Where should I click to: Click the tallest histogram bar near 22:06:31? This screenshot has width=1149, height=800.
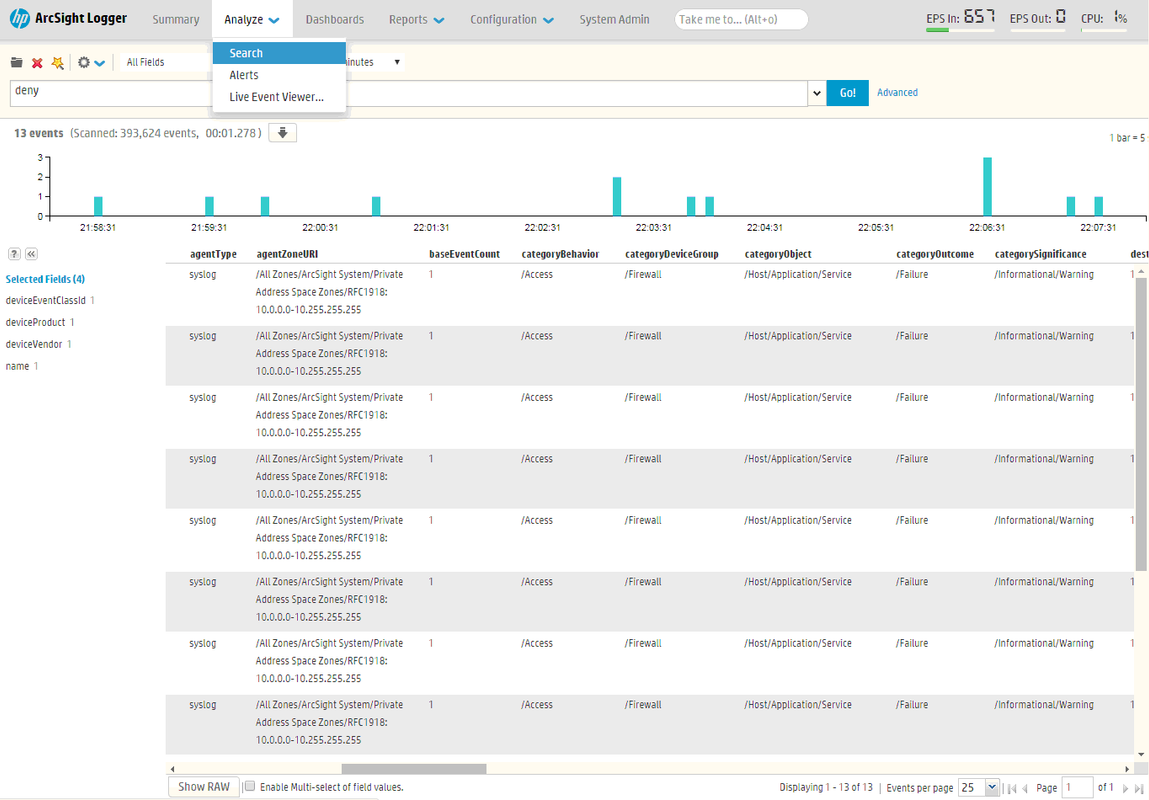point(987,187)
